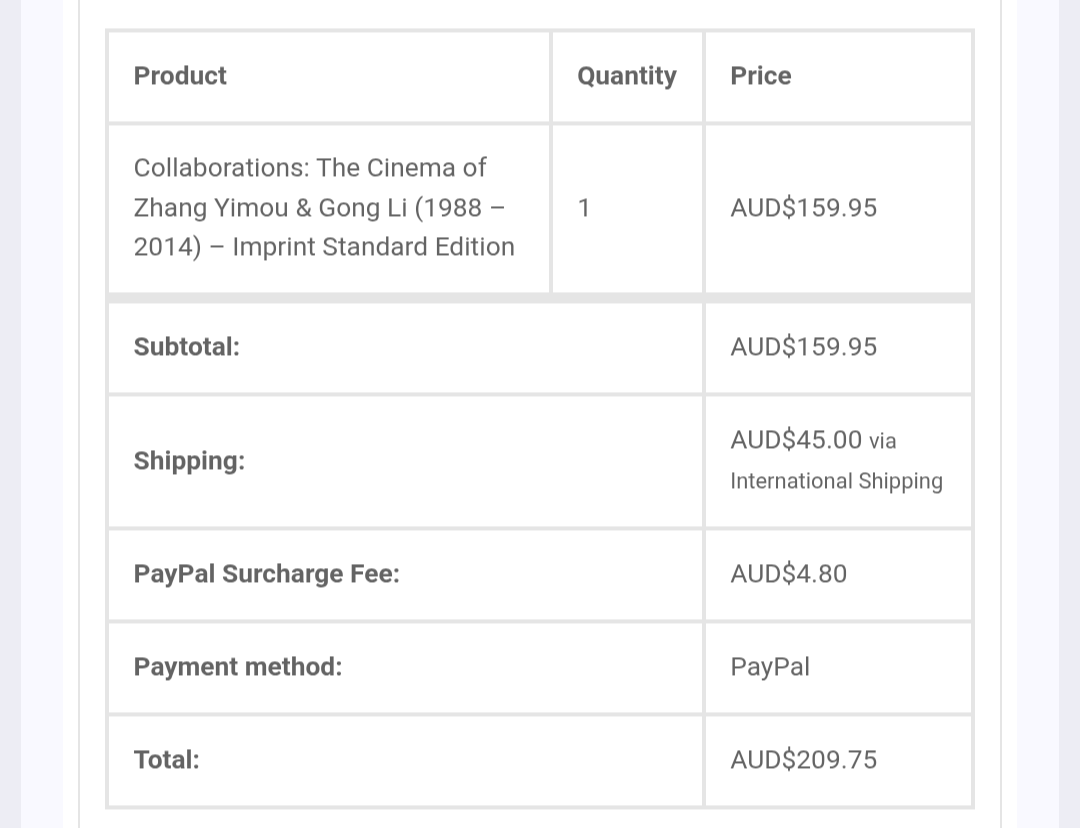1080x828 pixels.
Task: Click the Total label
Action: 167,760
